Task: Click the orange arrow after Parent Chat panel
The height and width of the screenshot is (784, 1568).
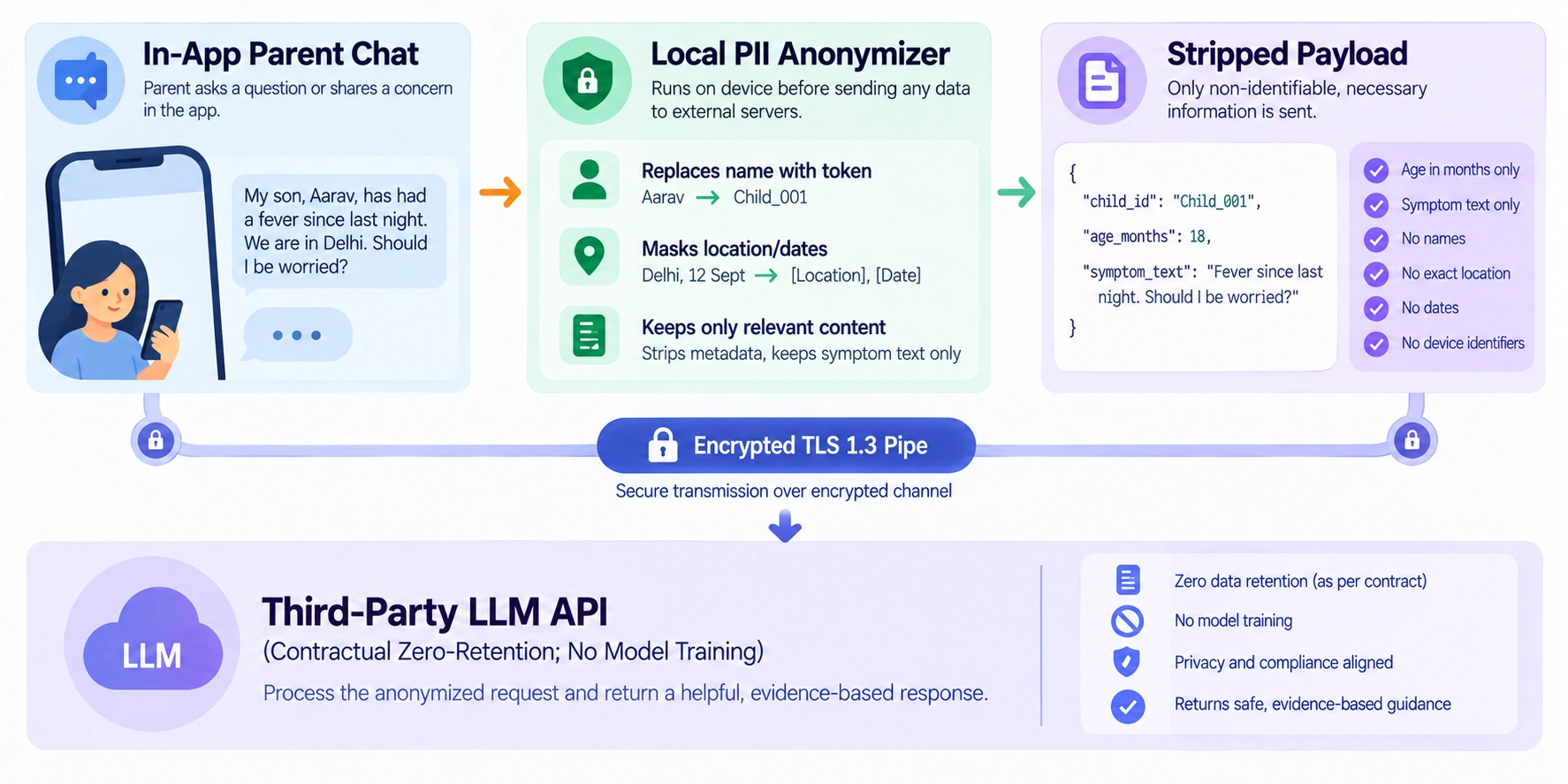Action: tap(499, 191)
